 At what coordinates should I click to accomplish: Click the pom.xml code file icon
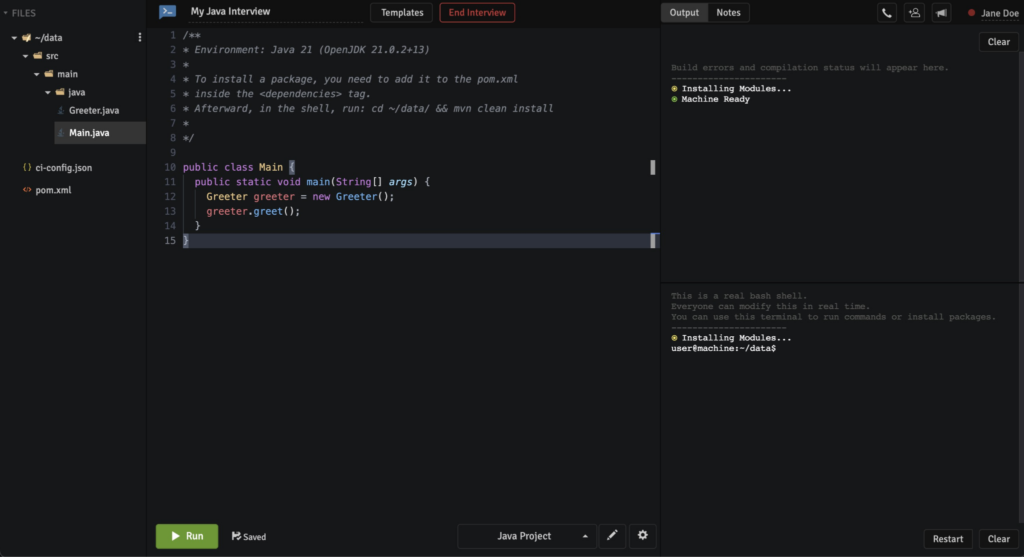tap(27, 190)
